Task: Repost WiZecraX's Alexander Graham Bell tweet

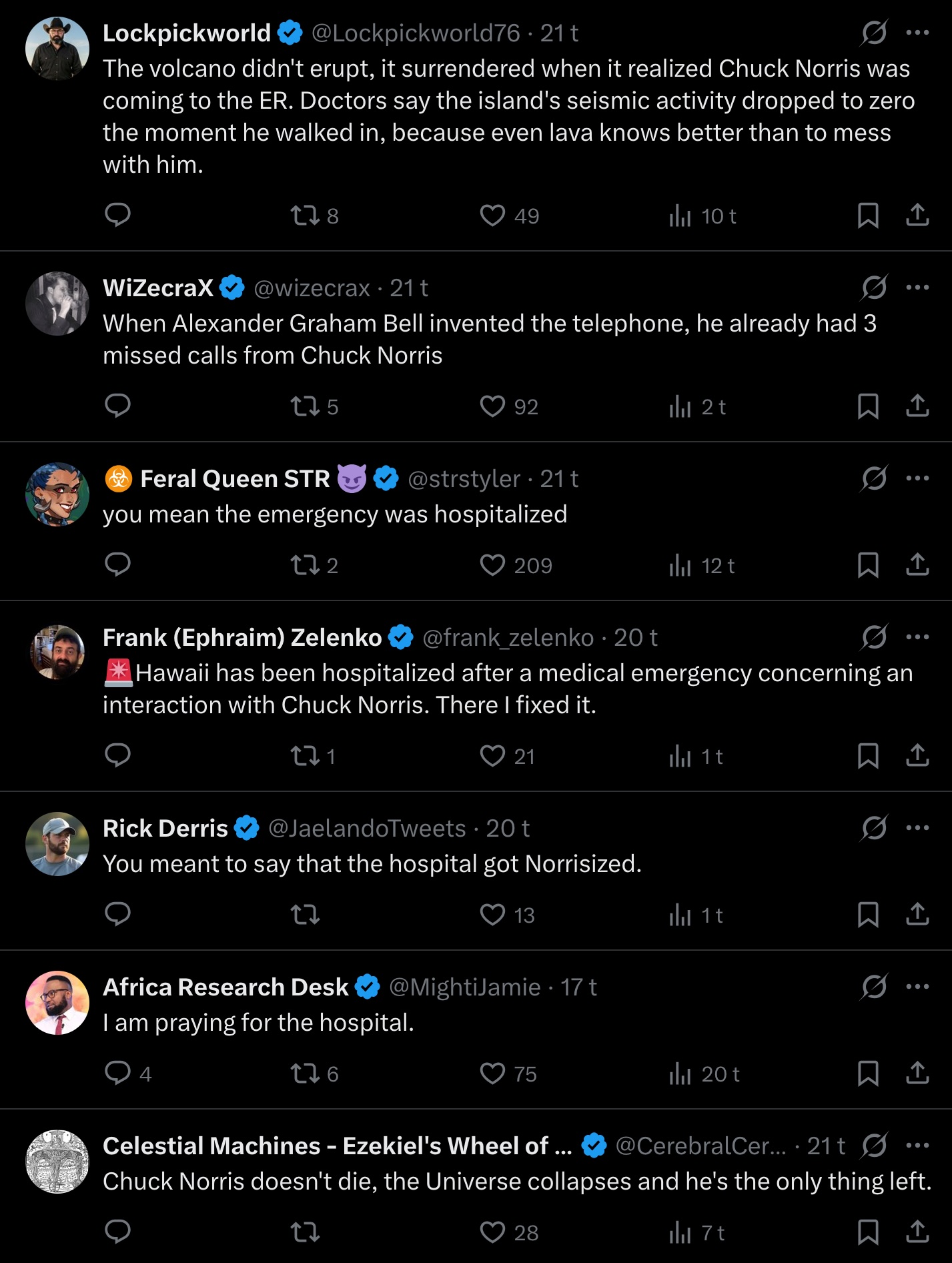Action: 306,406
